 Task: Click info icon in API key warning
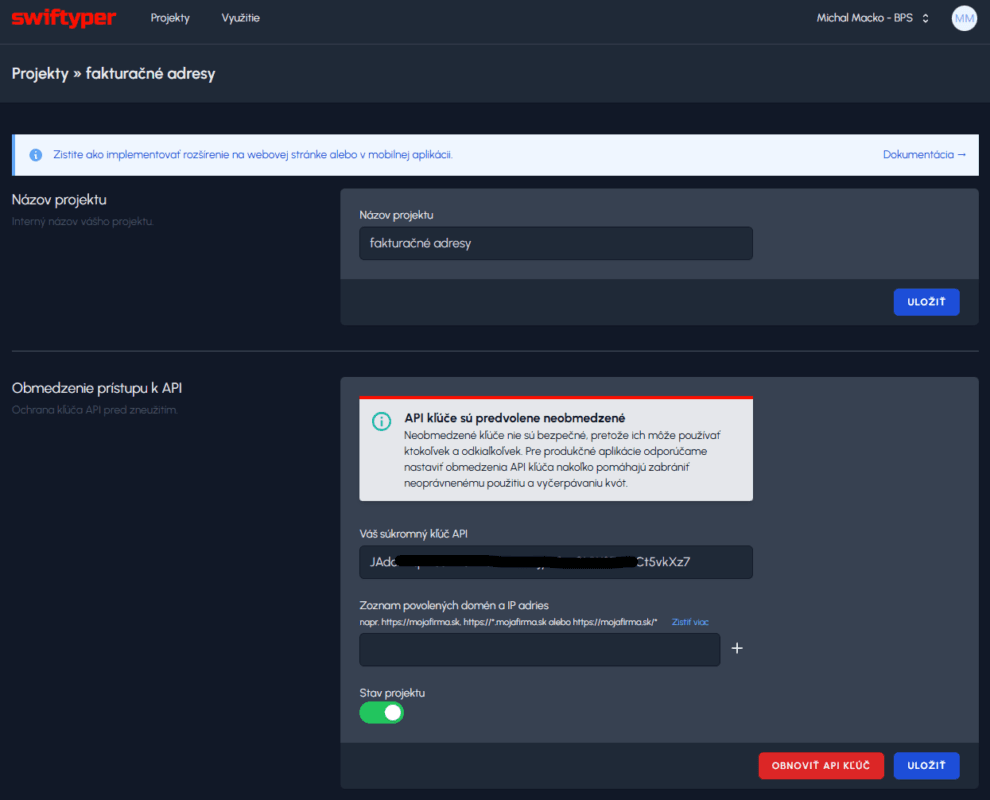click(x=381, y=421)
